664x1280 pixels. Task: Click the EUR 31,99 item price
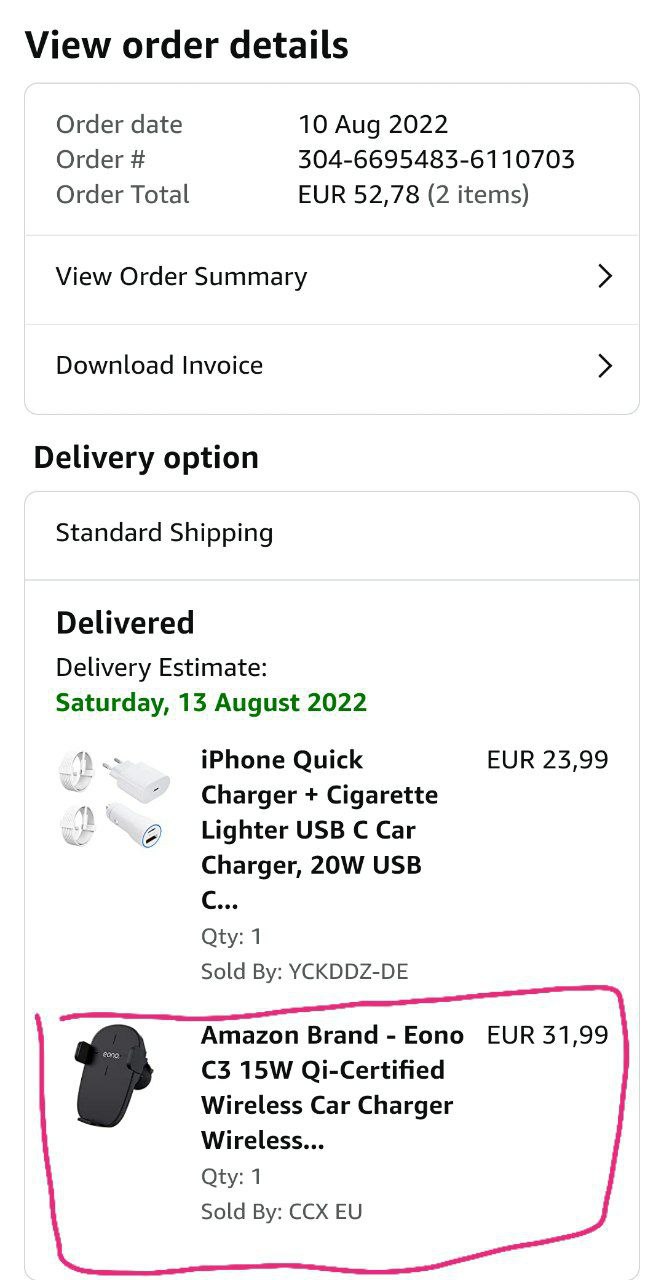[547, 1036]
